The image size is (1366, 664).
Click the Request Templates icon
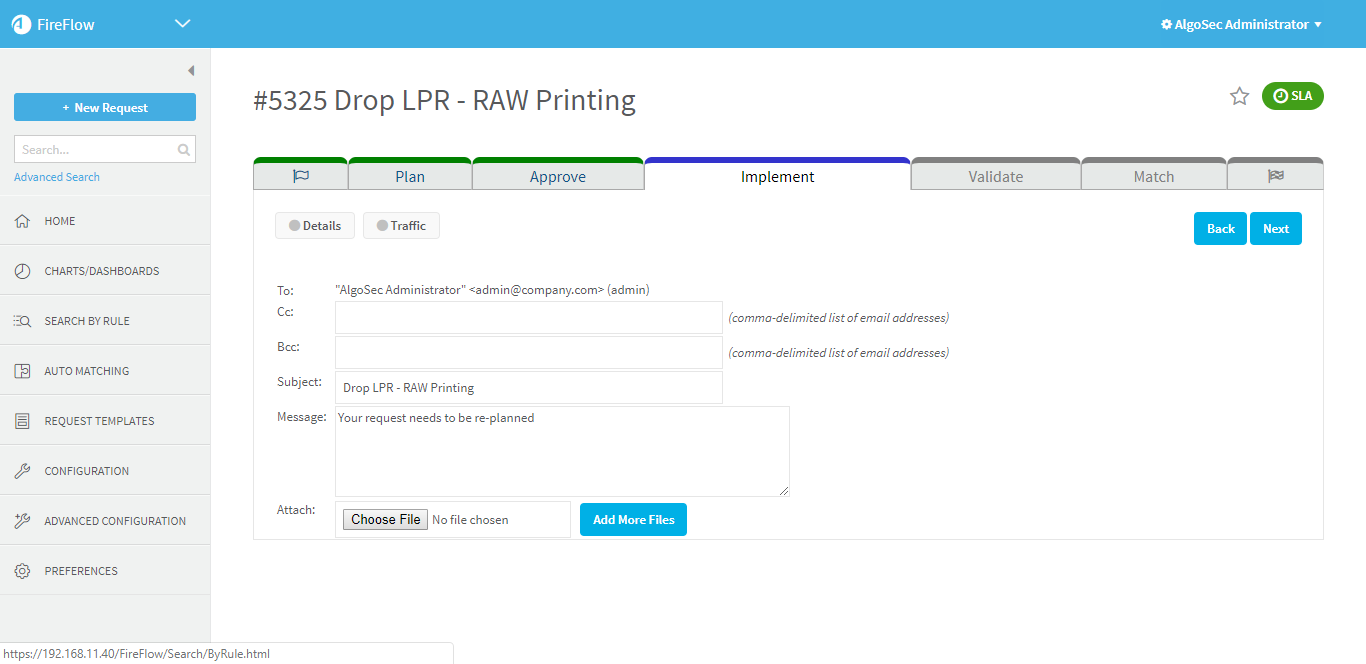(22, 421)
